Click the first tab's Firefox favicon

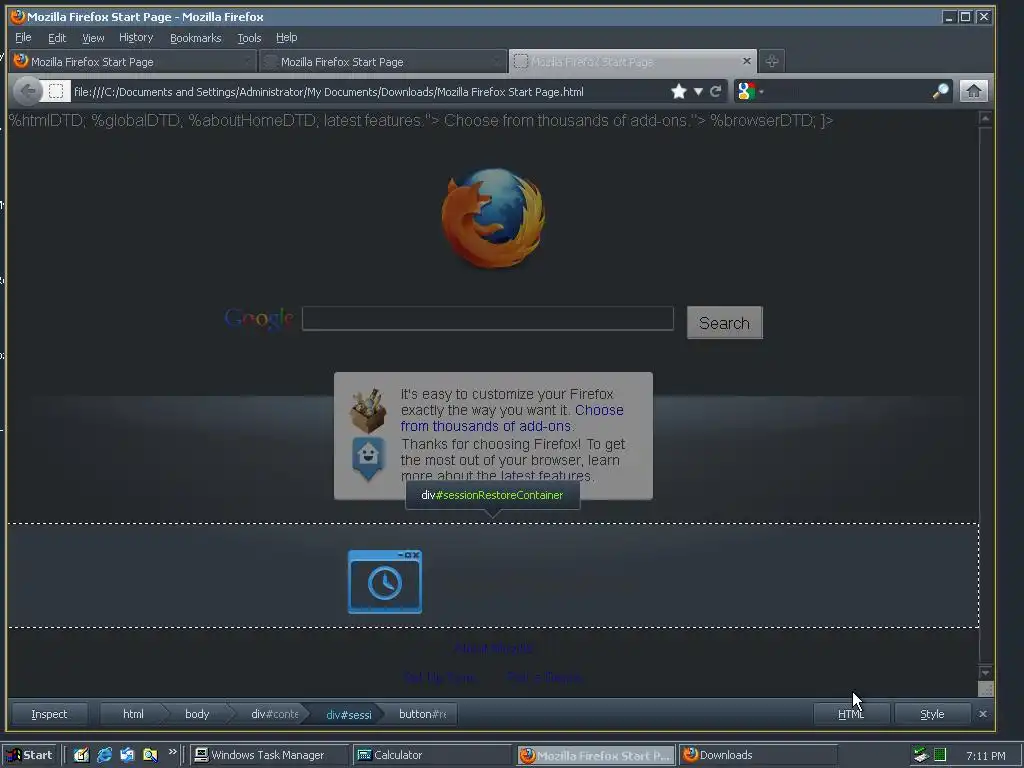pyautogui.click(x=21, y=61)
